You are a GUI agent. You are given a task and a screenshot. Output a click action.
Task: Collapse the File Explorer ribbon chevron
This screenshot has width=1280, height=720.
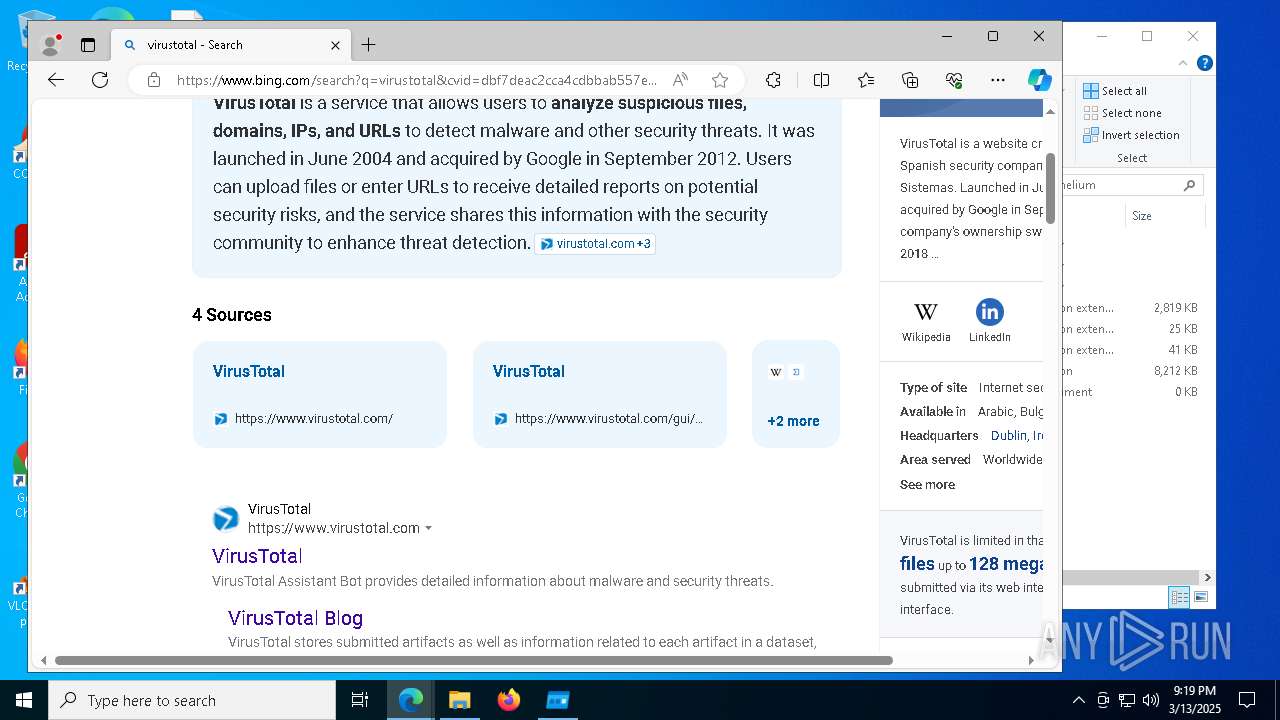click(x=1183, y=63)
